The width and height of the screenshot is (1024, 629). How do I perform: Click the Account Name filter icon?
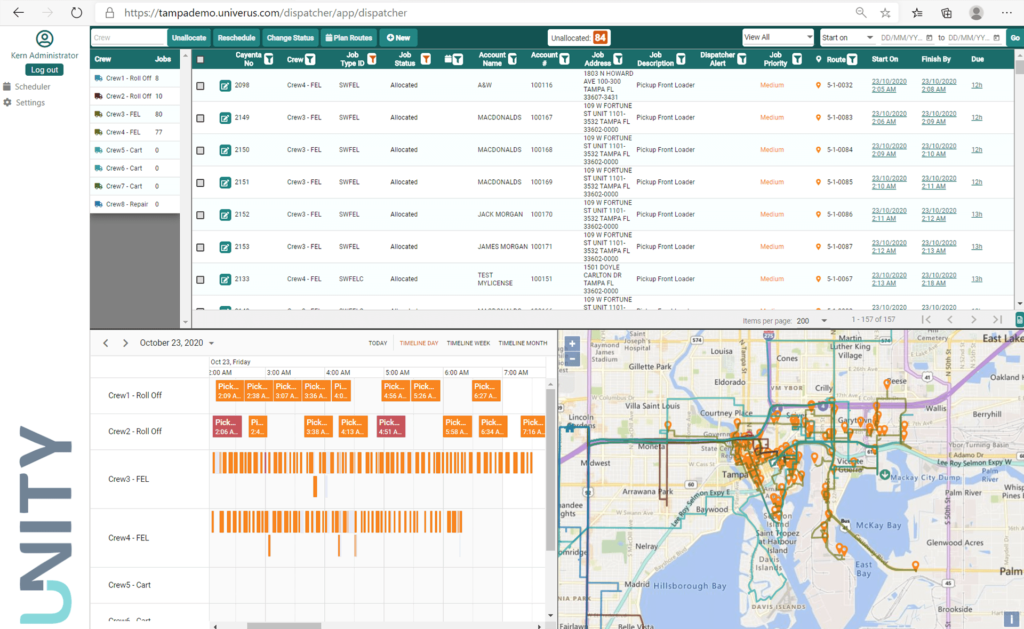point(514,60)
